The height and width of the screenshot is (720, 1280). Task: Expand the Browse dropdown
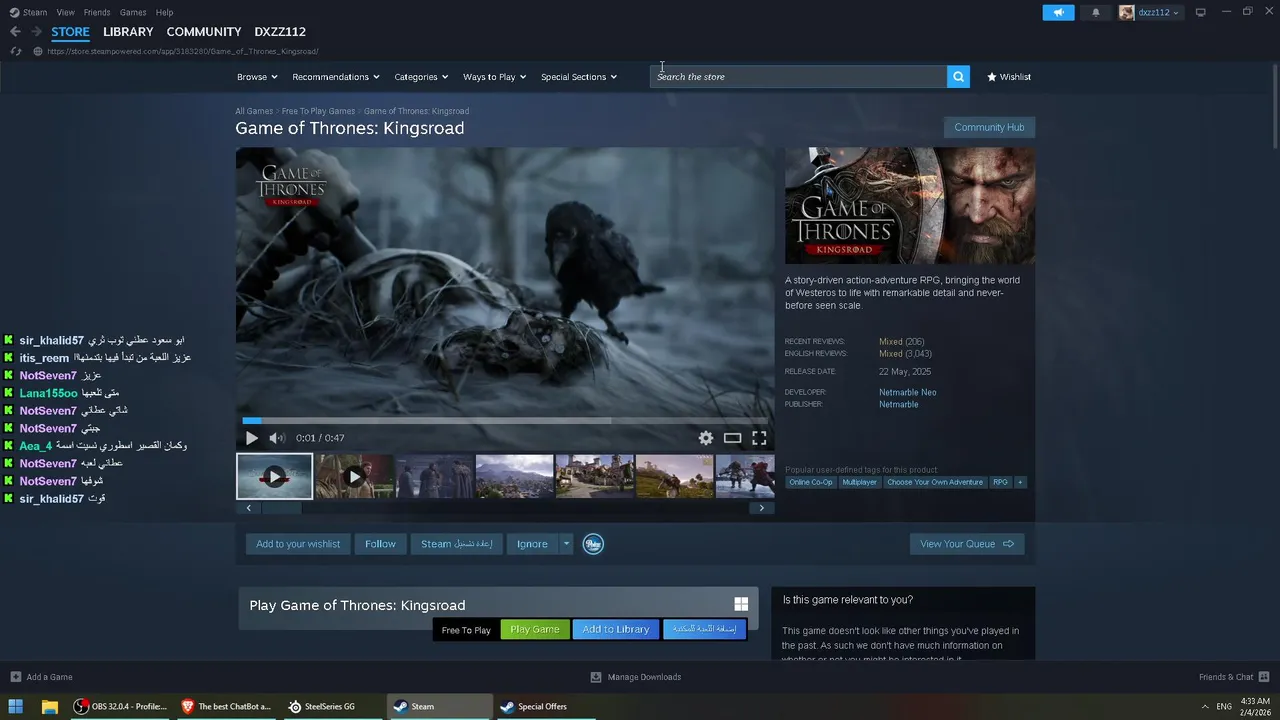256,77
